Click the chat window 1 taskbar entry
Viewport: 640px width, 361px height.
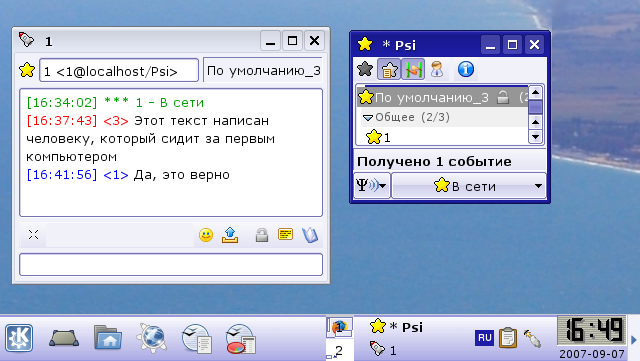pyautogui.click(x=383, y=350)
